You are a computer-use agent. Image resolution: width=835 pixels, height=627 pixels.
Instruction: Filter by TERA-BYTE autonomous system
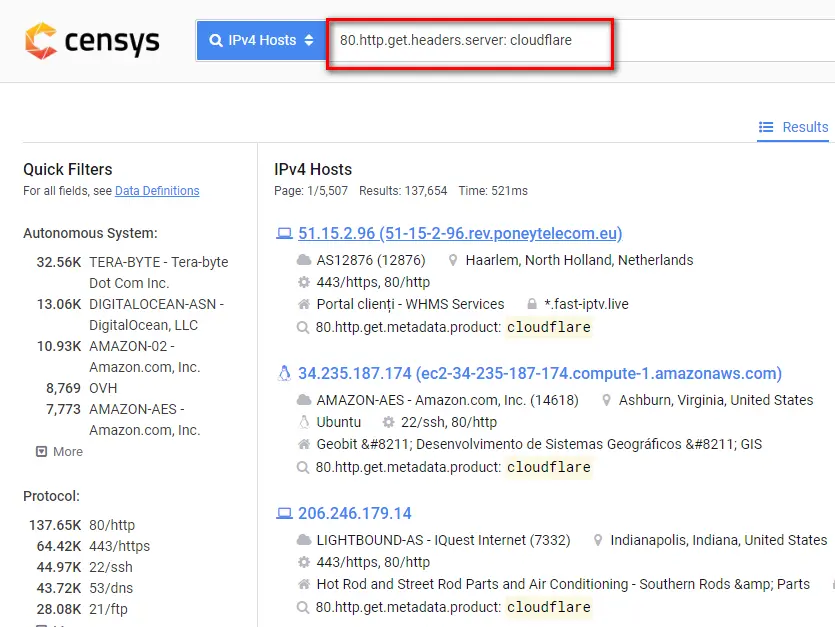(159, 272)
